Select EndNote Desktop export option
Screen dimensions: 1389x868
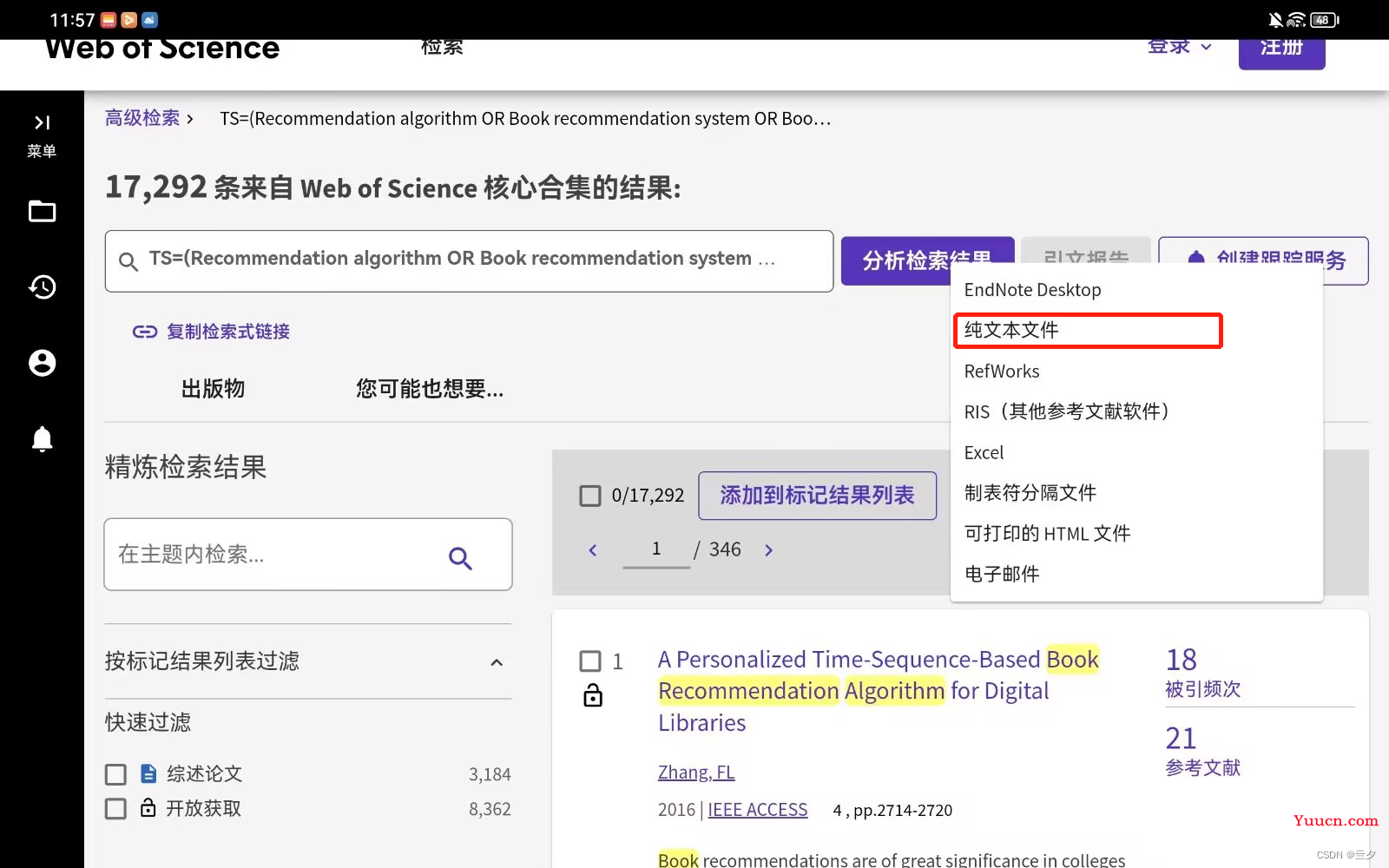(1136, 290)
